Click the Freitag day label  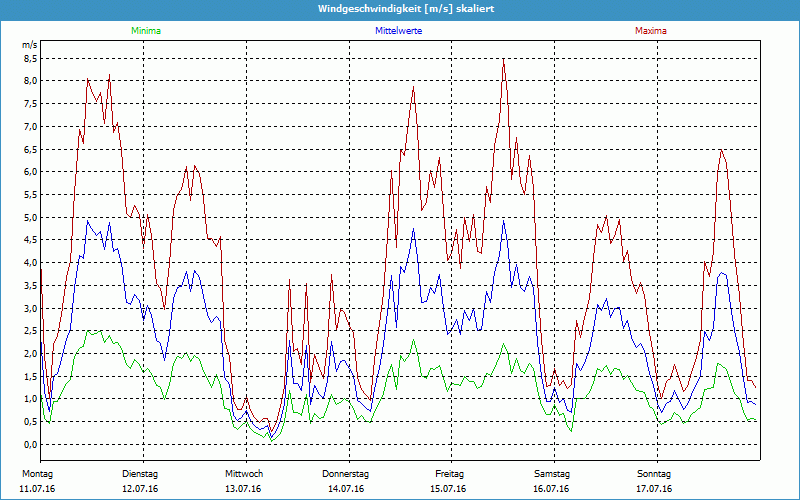(x=449, y=474)
